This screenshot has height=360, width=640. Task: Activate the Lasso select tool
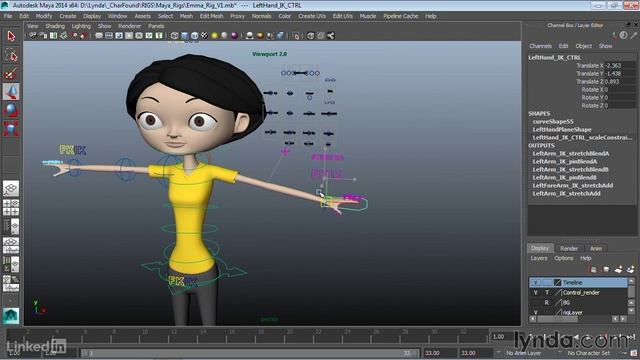pyautogui.click(x=11, y=55)
